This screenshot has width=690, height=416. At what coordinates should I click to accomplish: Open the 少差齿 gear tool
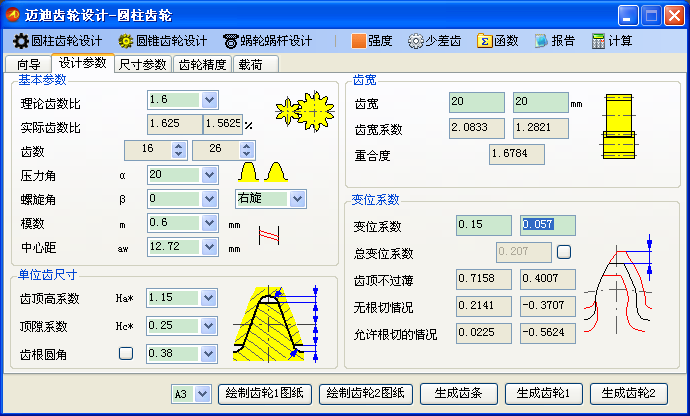(434, 41)
